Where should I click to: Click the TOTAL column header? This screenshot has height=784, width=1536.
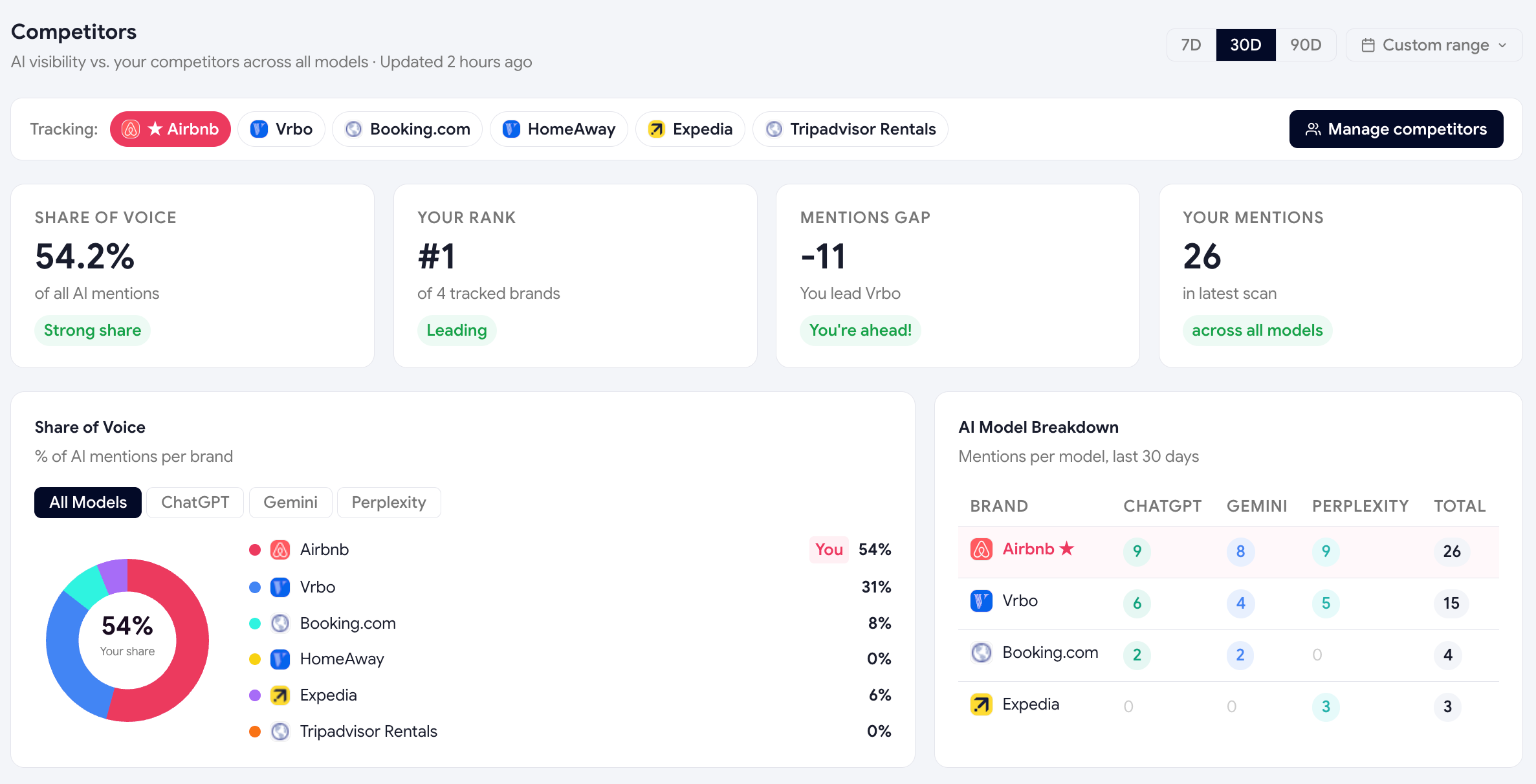click(1460, 506)
